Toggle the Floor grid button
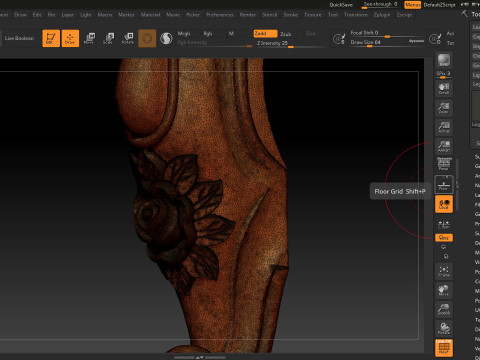 (444, 184)
